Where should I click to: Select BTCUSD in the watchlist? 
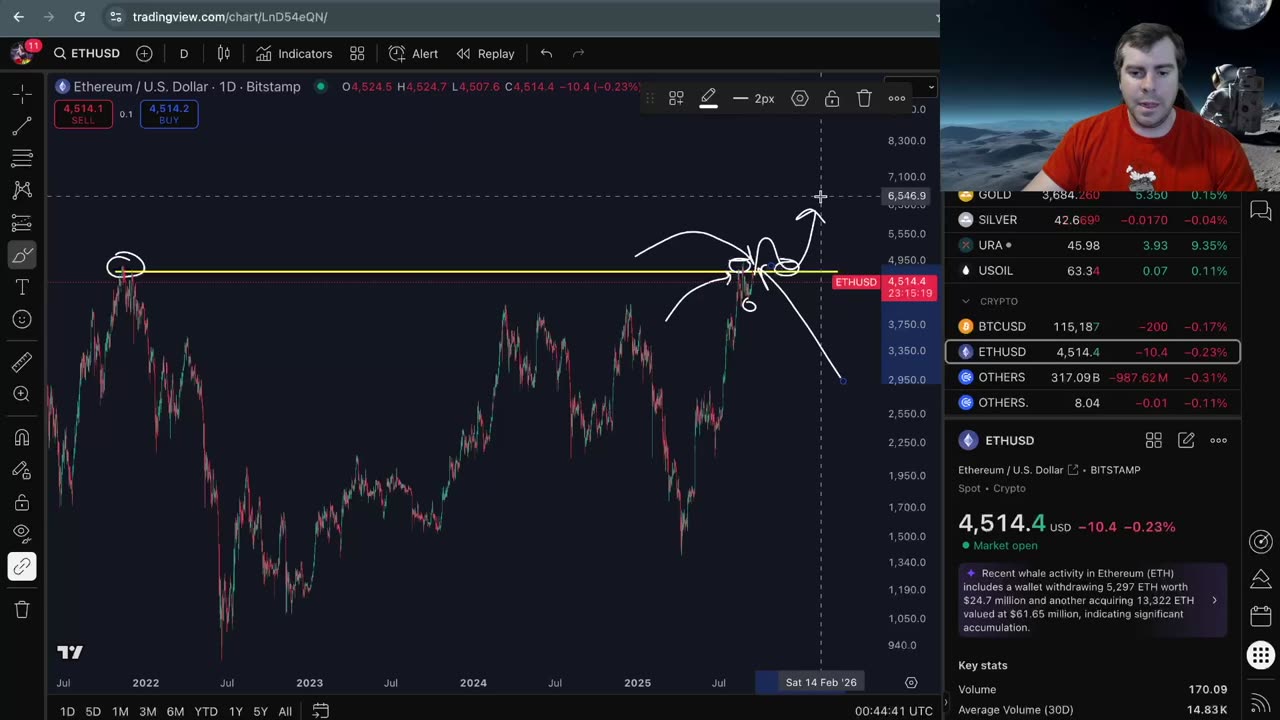coord(1092,326)
